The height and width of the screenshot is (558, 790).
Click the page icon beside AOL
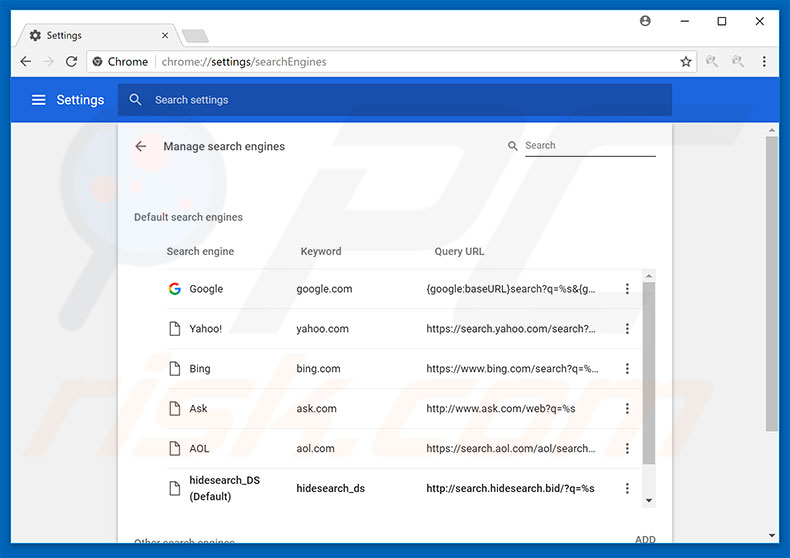[x=175, y=448]
